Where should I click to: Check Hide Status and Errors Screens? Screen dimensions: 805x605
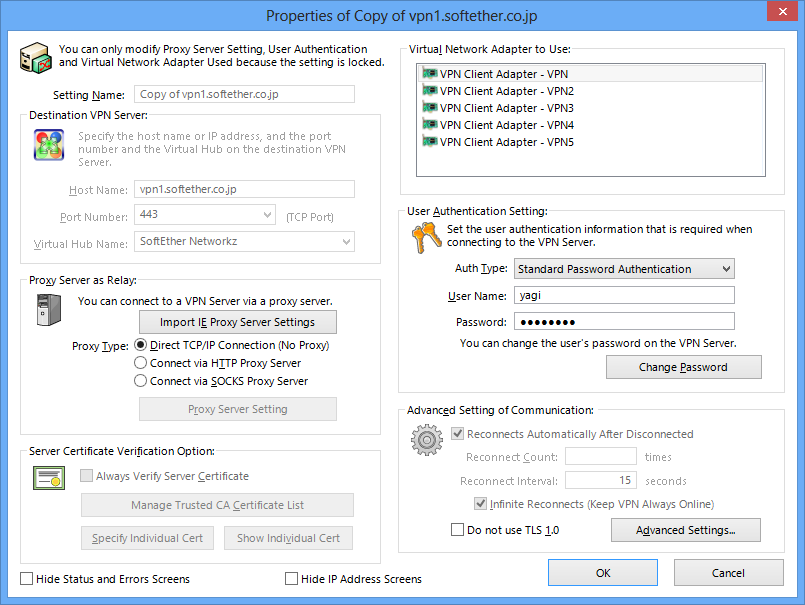point(27,579)
